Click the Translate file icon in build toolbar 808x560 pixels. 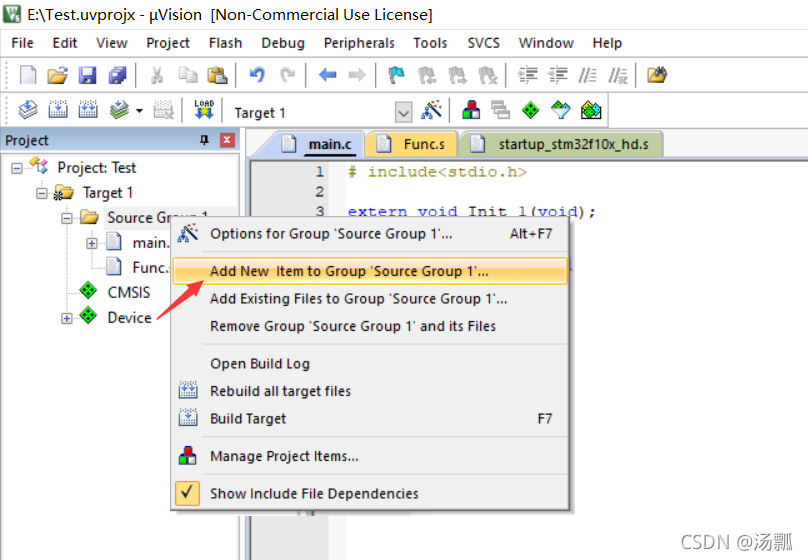click(28, 110)
